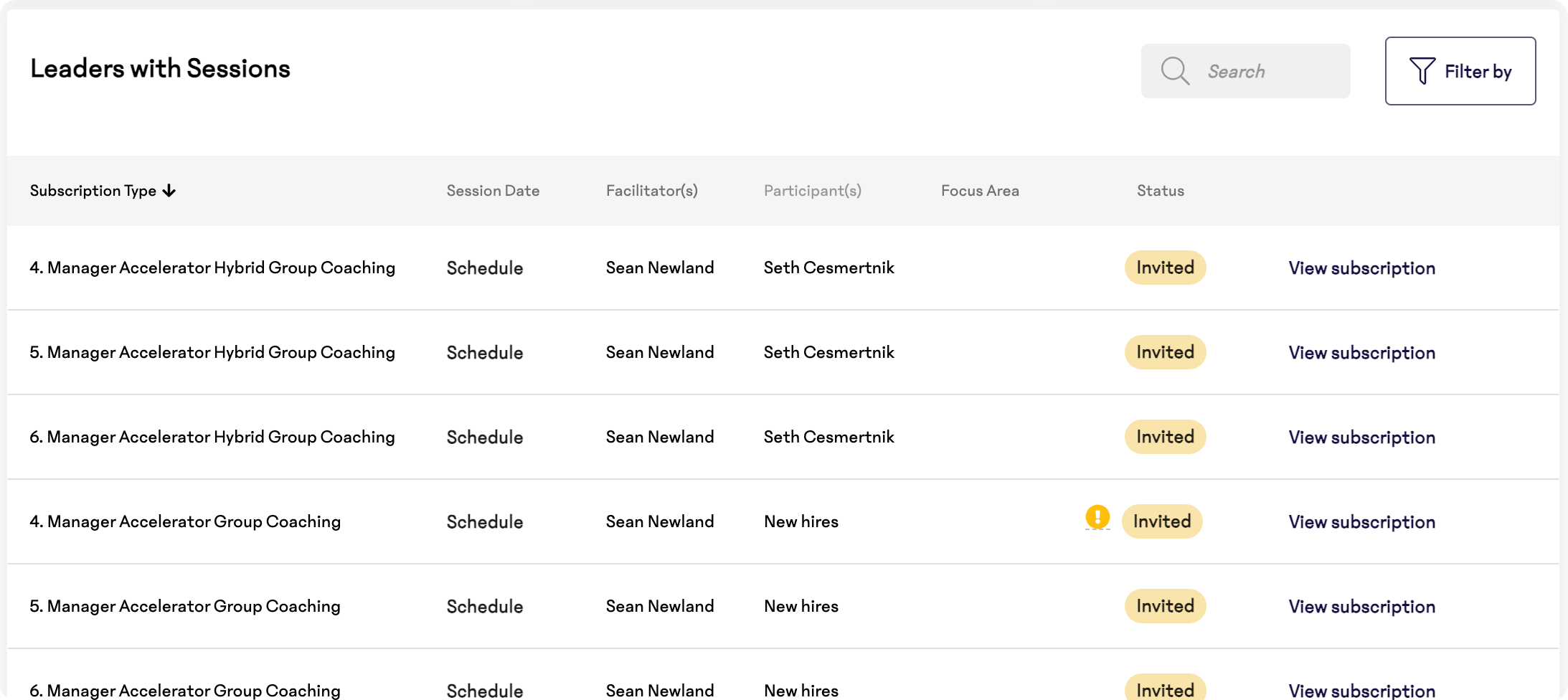The height and width of the screenshot is (700, 1568).
Task: Click into the Search field
Action: pos(1246,71)
